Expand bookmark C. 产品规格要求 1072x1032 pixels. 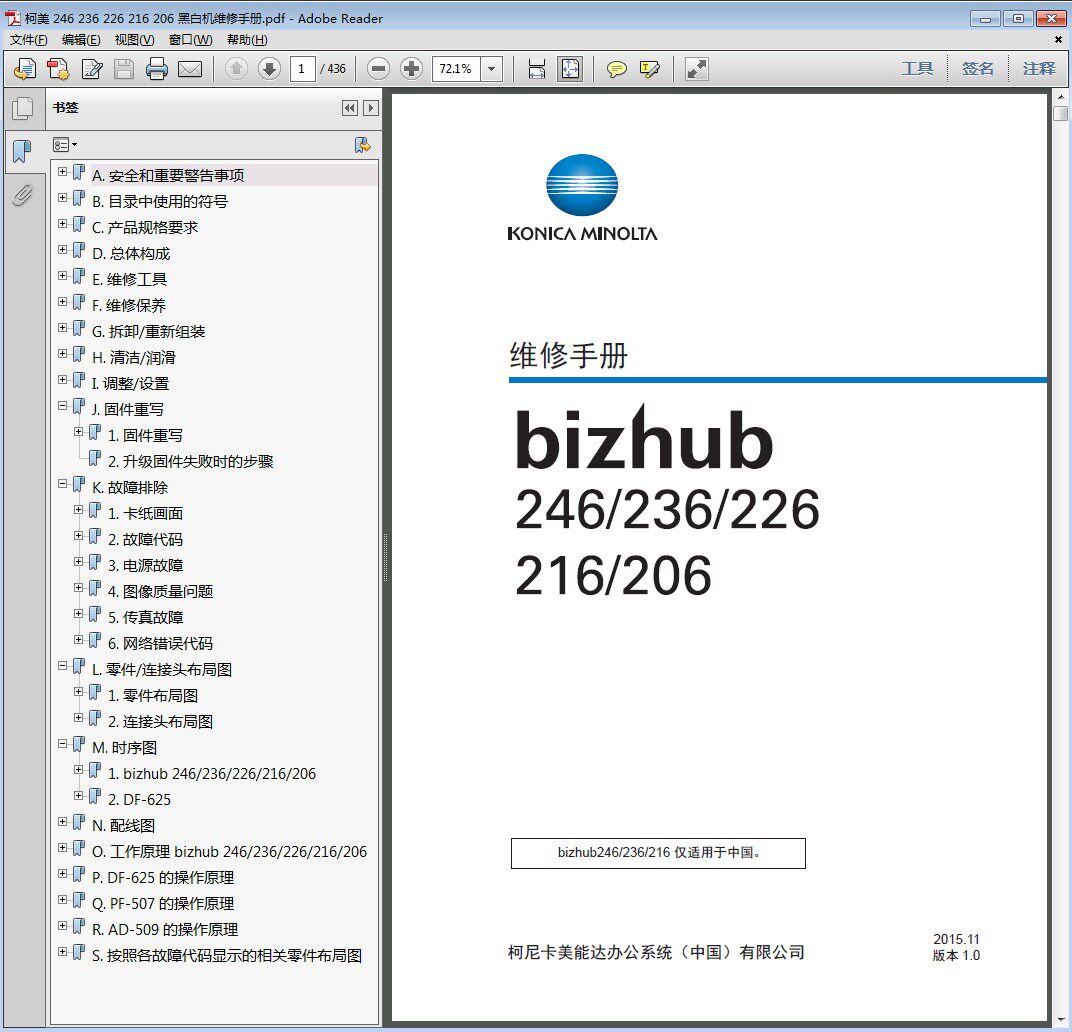tap(62, 224)
